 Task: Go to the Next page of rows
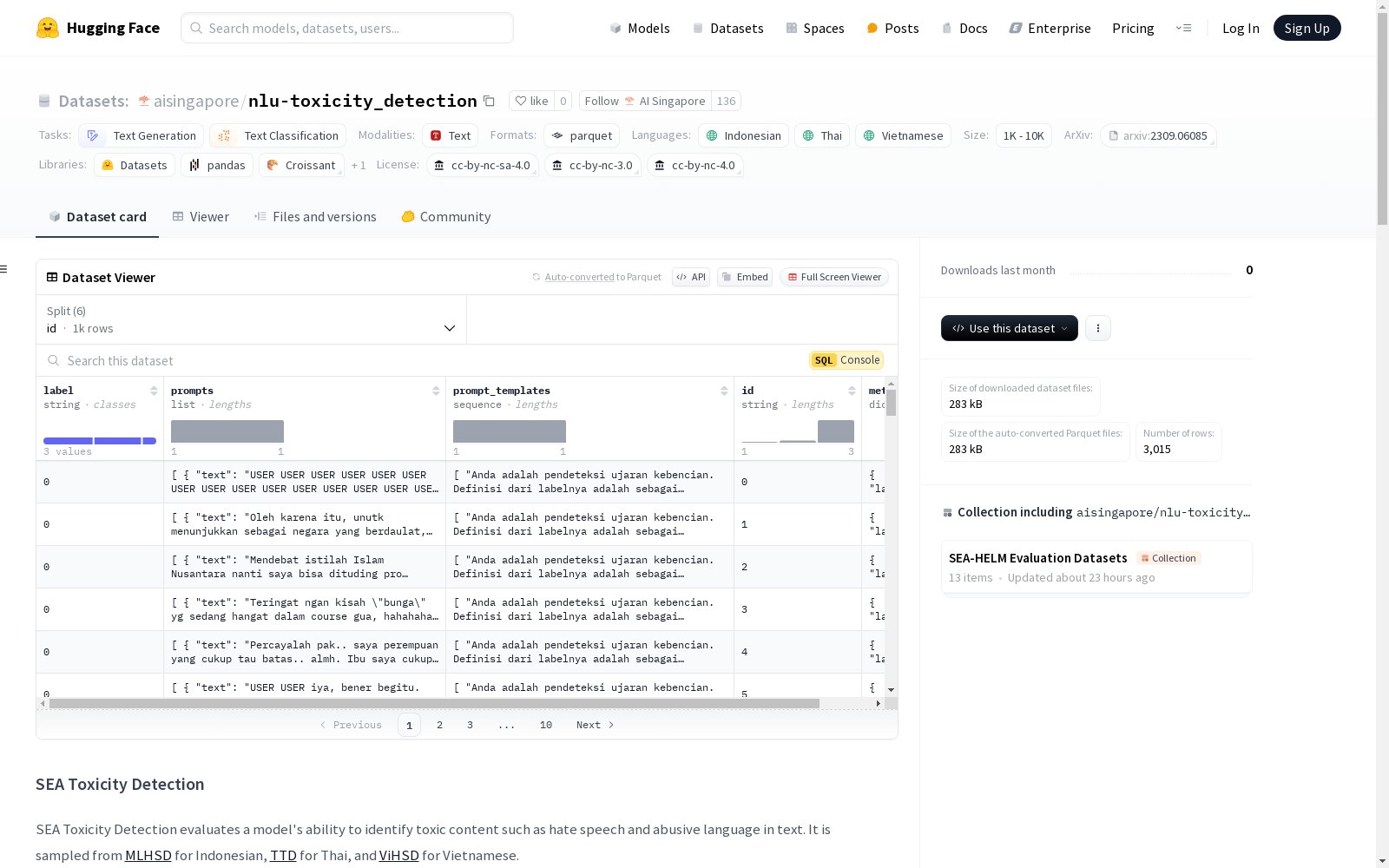[596, 725]
